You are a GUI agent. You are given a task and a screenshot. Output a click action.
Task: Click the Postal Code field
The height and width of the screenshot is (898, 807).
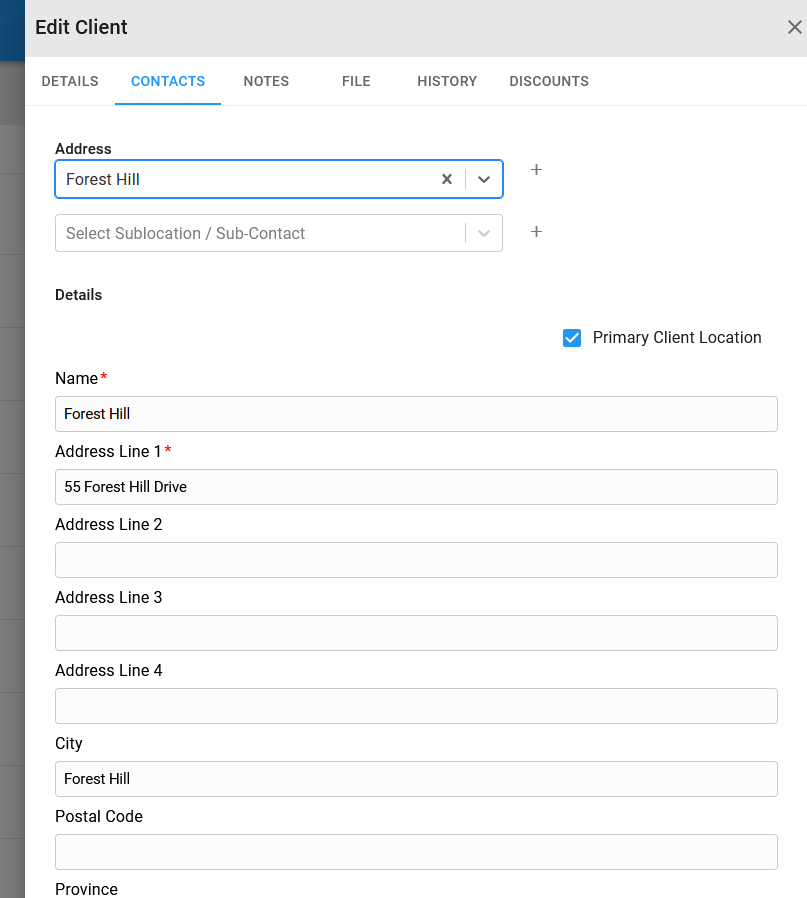coord(416,852)
